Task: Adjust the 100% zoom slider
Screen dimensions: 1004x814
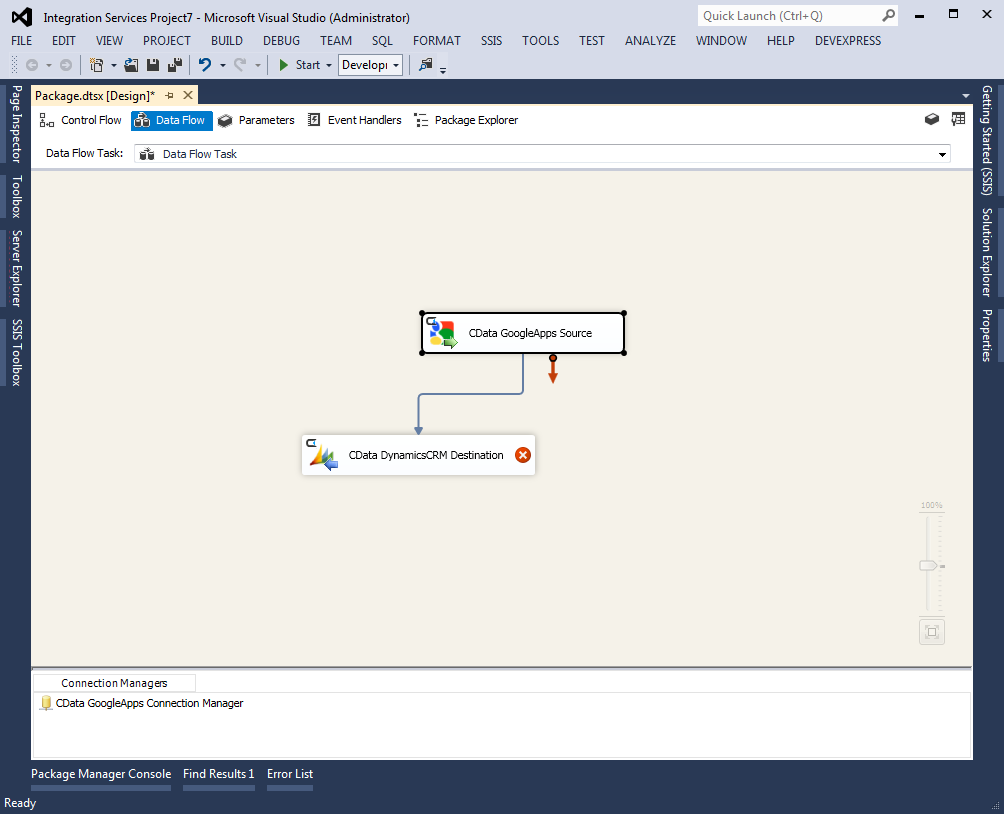Action: [x=930, y=565]
